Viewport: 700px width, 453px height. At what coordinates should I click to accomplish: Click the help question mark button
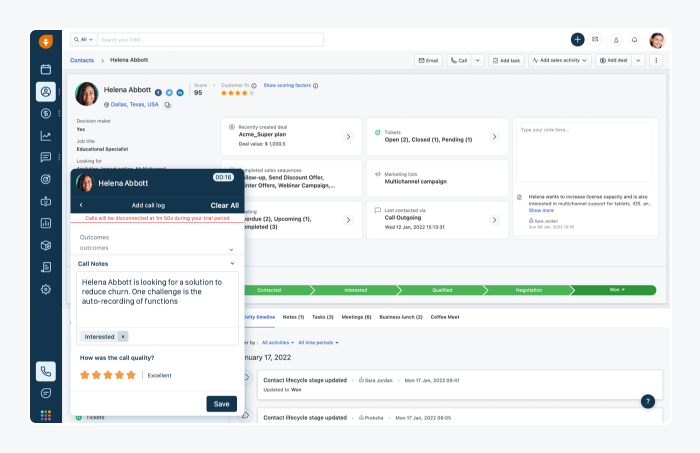click(x=648, y=401)
